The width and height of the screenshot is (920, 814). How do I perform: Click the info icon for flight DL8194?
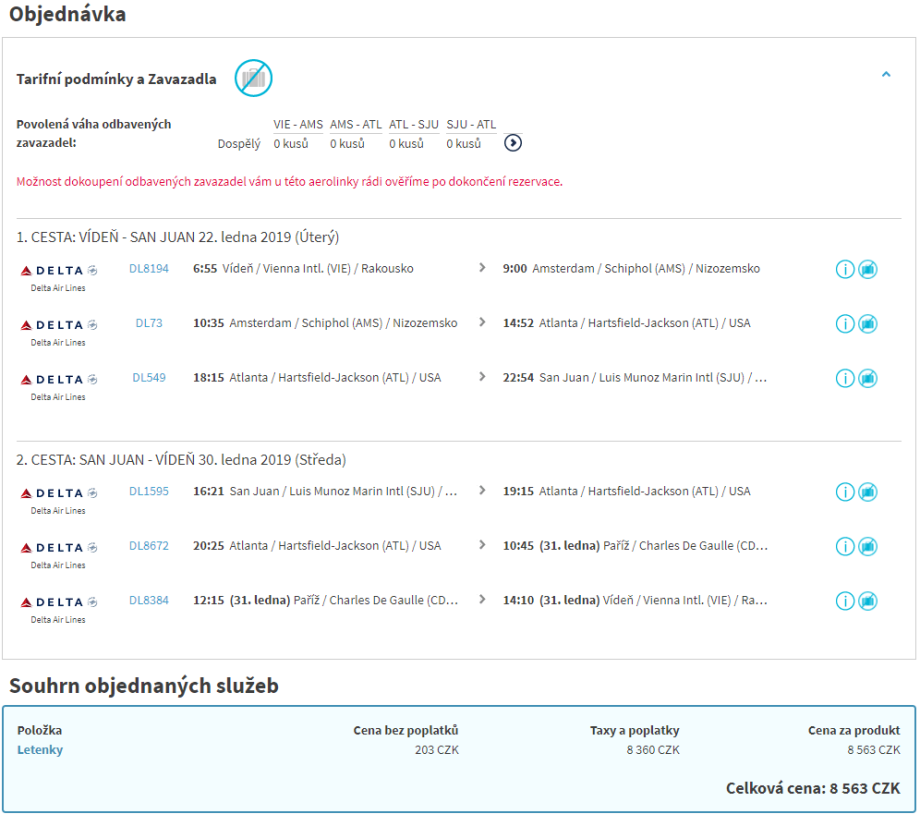pyautogui.click(x=845, y=270)
